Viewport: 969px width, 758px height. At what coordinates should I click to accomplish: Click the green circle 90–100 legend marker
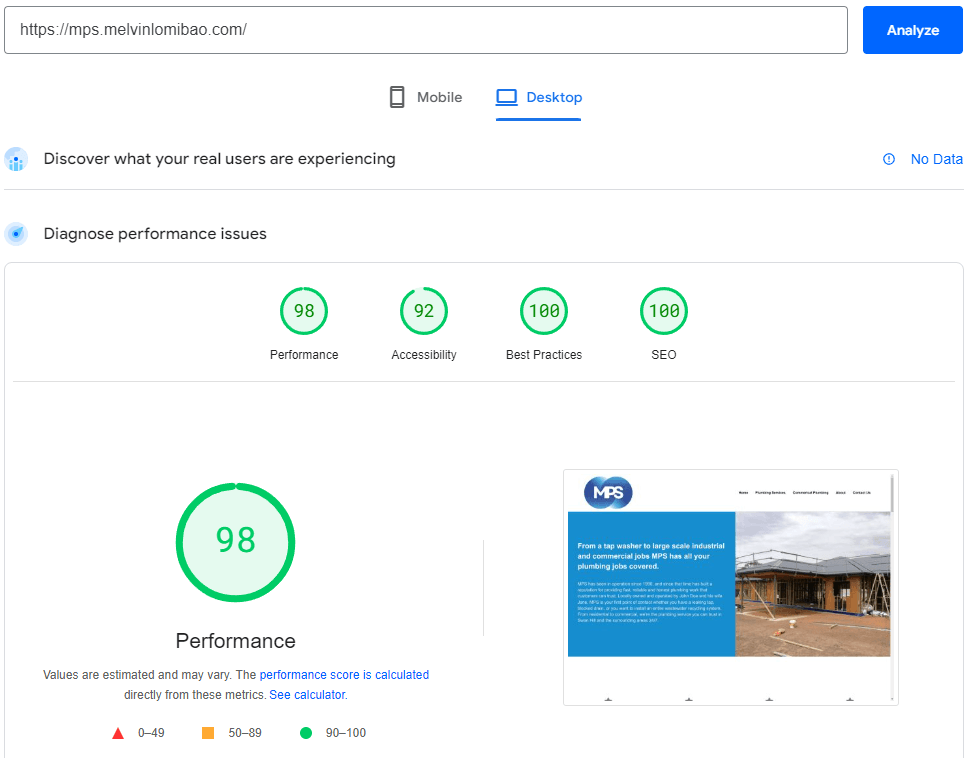[x=306, y=733]
